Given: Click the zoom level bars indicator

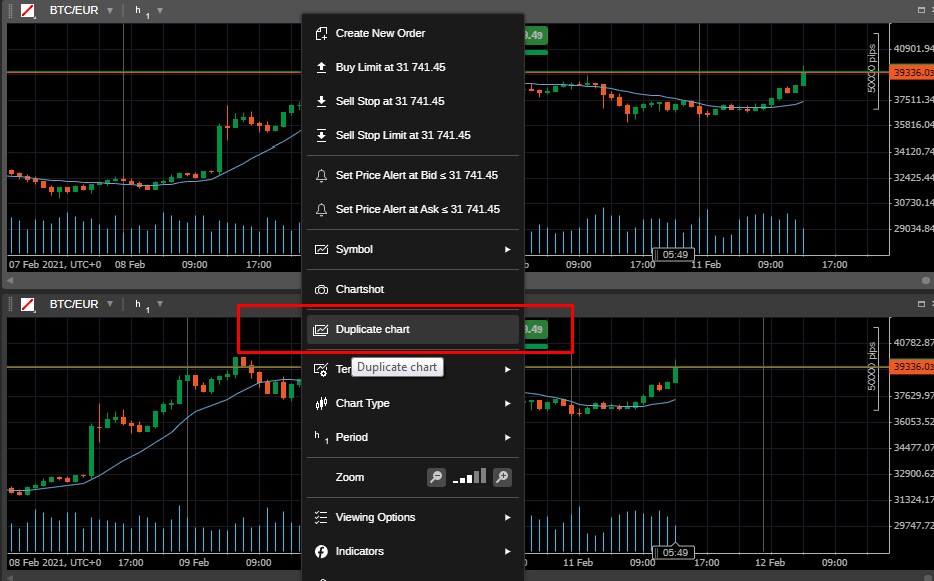Looking at the screenshot, I should (x=469, y=477).
